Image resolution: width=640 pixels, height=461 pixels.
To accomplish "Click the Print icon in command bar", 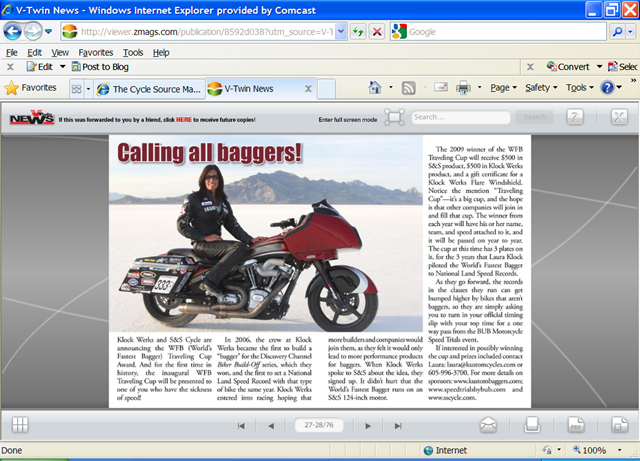I will (x=463, y=88).
